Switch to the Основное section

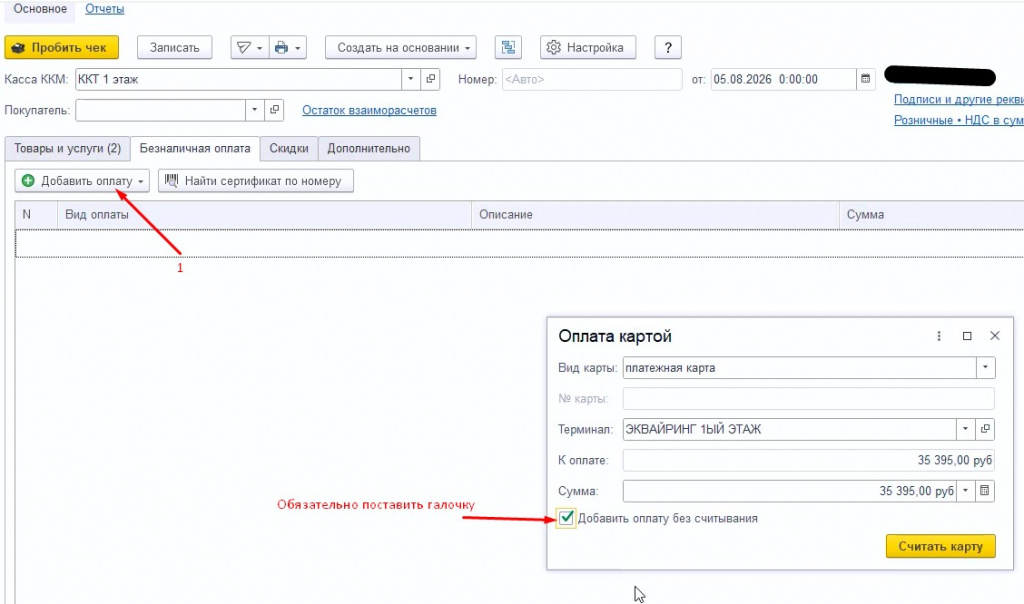[x=40, y=9]
